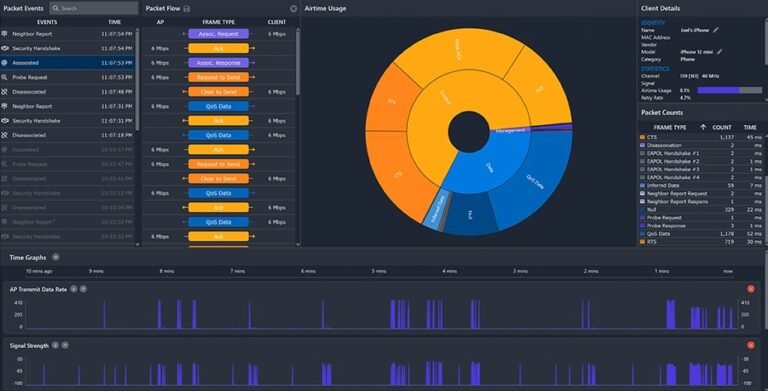Click the Neighbor Report icon at 11:07:54 PM
Image resolution: width=768 pixels, height=391 pixels.
coord(5,34)
